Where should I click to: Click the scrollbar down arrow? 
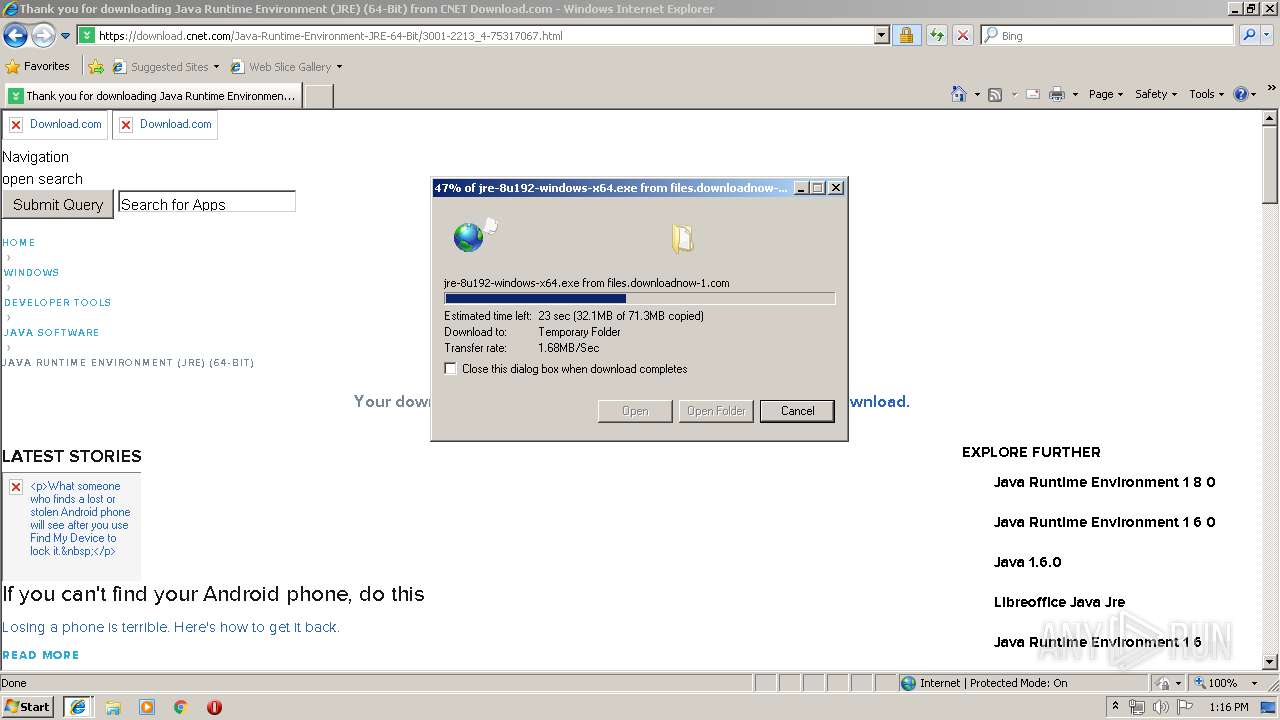tap(1270, 662)
